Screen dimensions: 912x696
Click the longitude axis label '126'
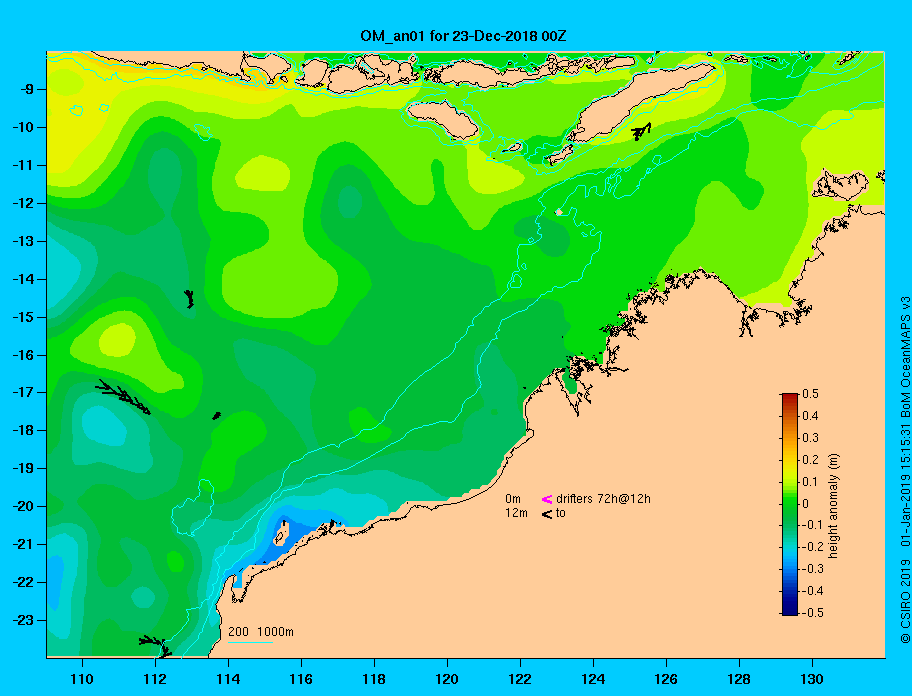(x=666, y=679)
